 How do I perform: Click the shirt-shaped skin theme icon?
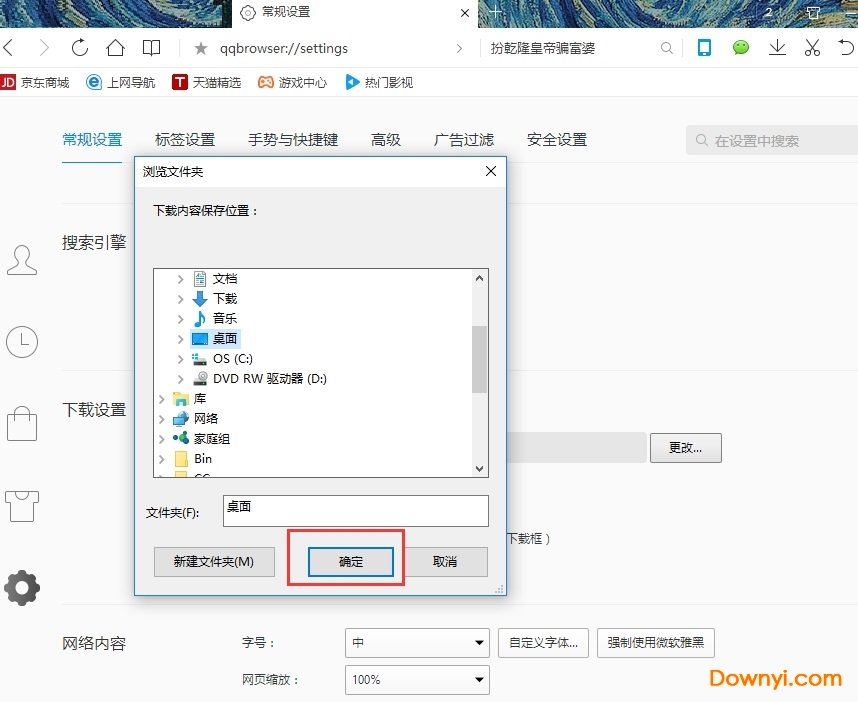pos(22,506)
